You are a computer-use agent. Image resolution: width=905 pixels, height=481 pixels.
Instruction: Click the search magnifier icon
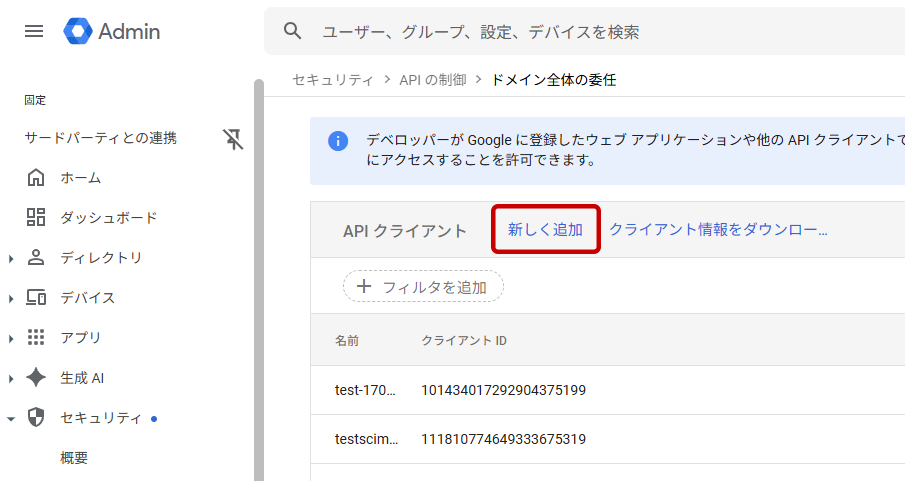[x=293, y=31]
